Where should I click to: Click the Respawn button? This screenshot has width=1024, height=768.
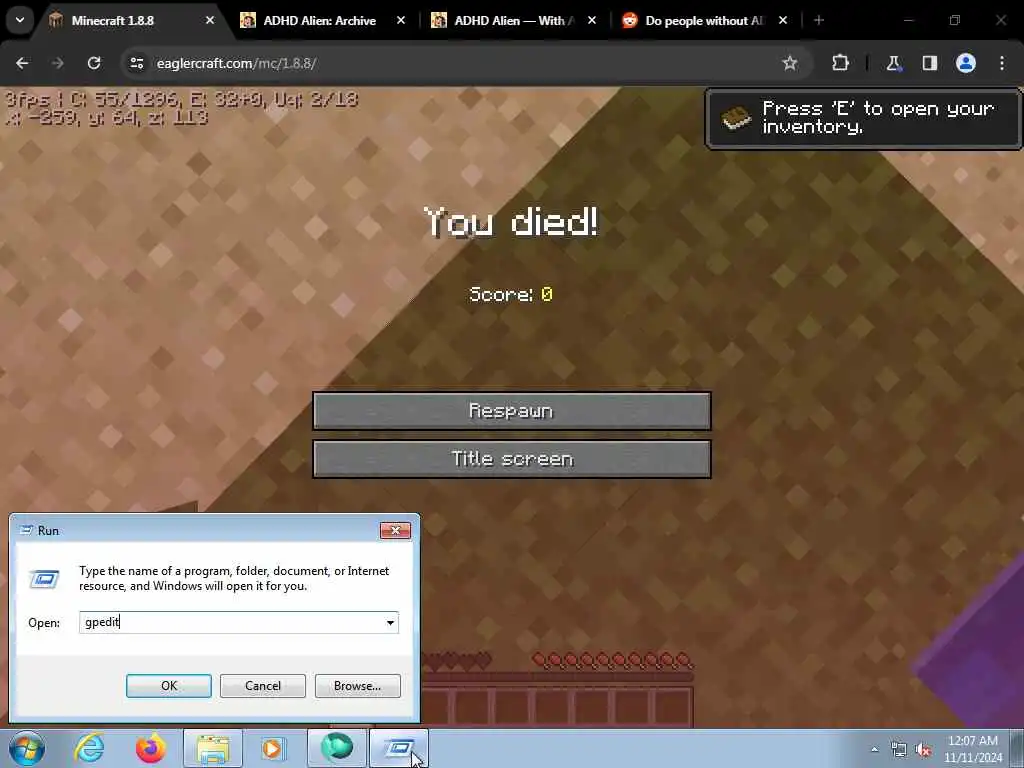coord(511,411)
